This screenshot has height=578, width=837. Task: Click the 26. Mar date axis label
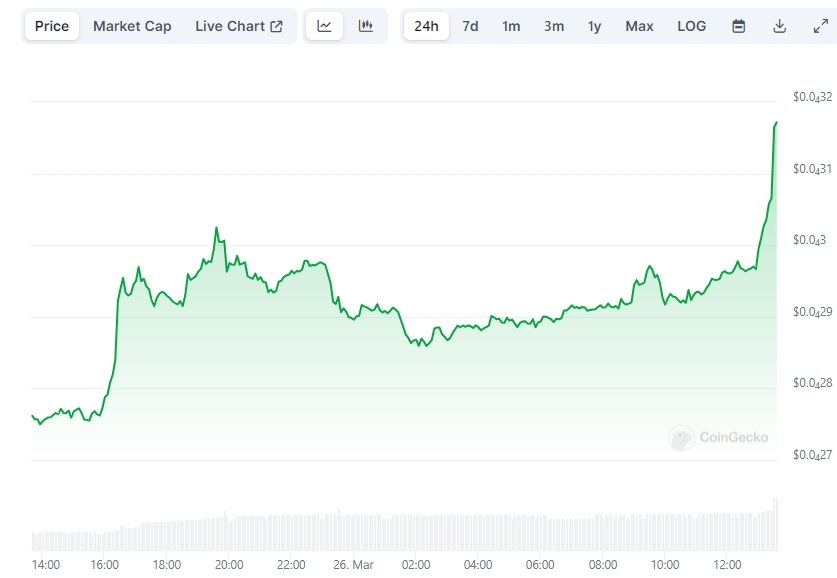(x=353, y=564)
